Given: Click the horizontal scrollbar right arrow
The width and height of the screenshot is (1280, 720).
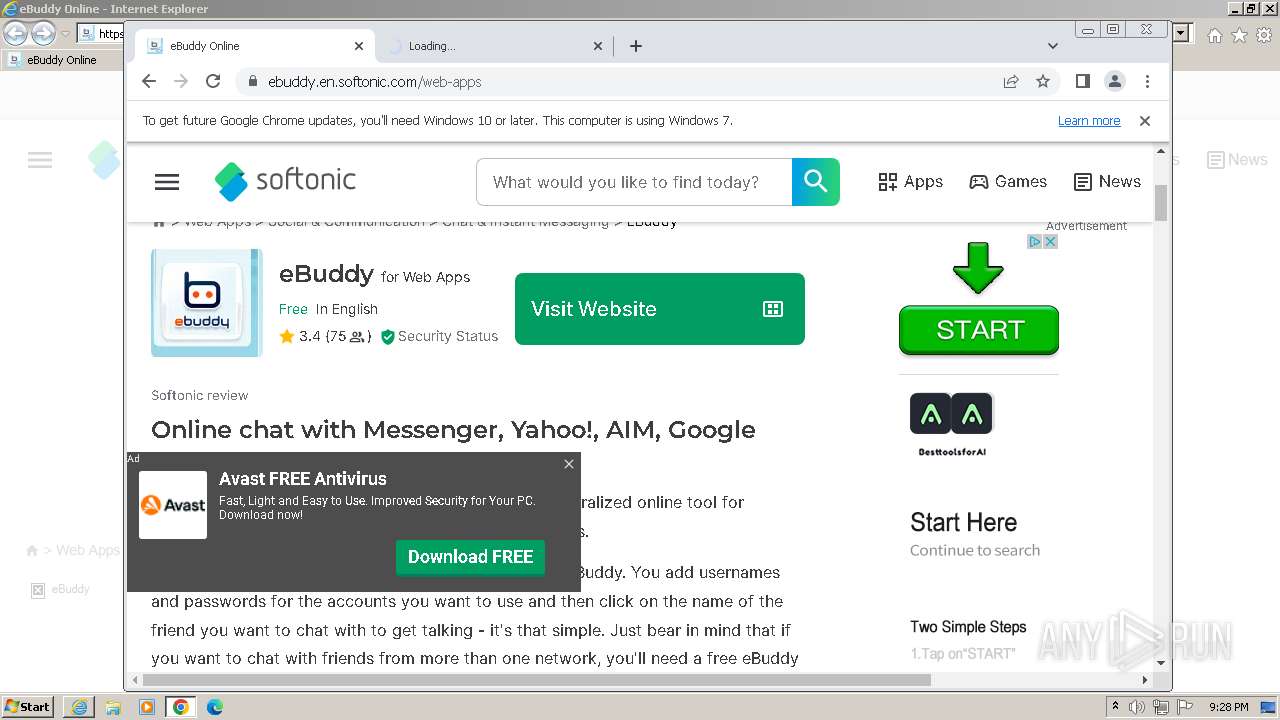Looking at the screenshot, I should [x=1145, y=680].
